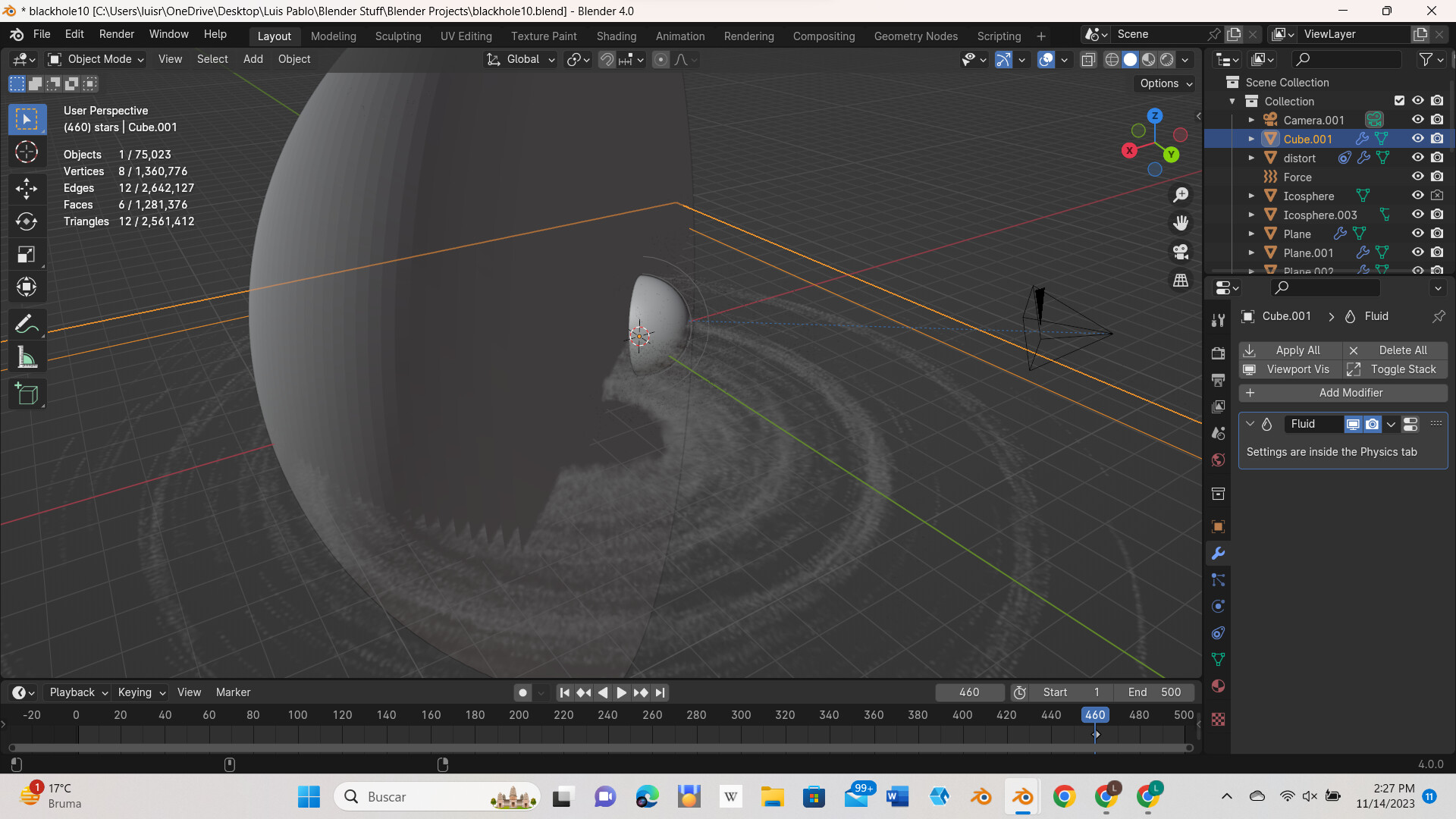
Task: Click the viewport pan hand icon
Action: click(1181, 223)
